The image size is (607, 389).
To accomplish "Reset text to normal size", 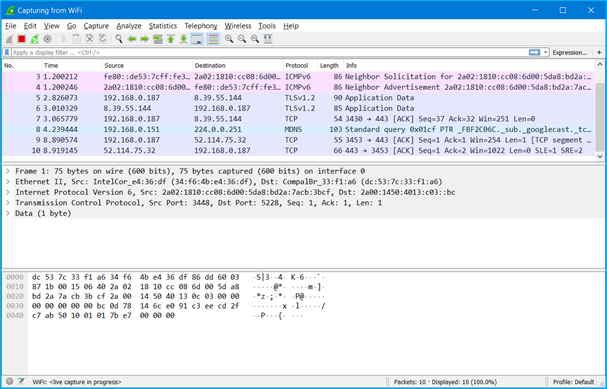I will coord(255,39).
